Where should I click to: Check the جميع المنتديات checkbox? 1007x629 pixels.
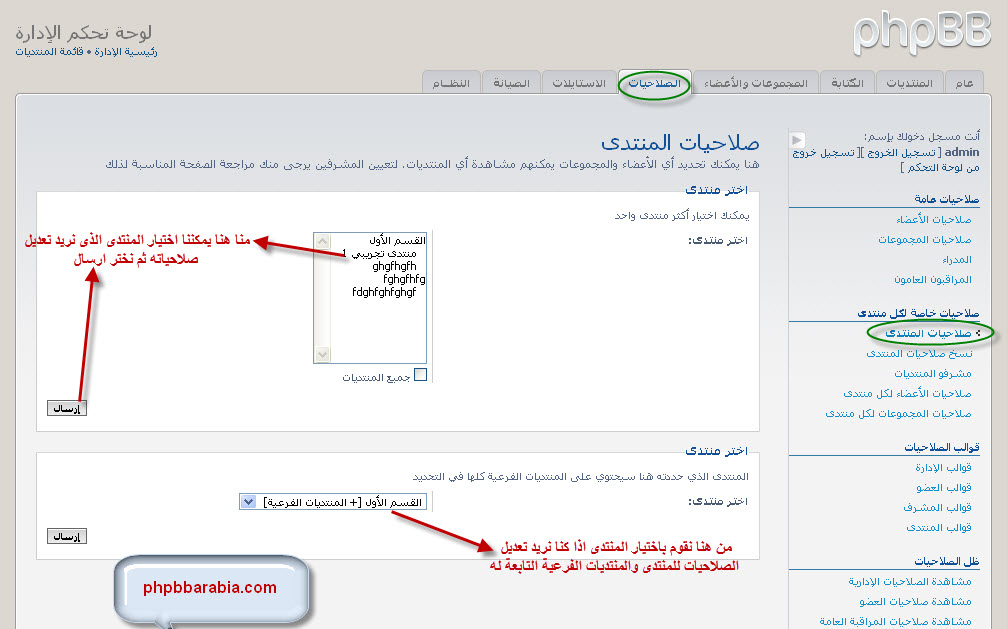[420, 375]
